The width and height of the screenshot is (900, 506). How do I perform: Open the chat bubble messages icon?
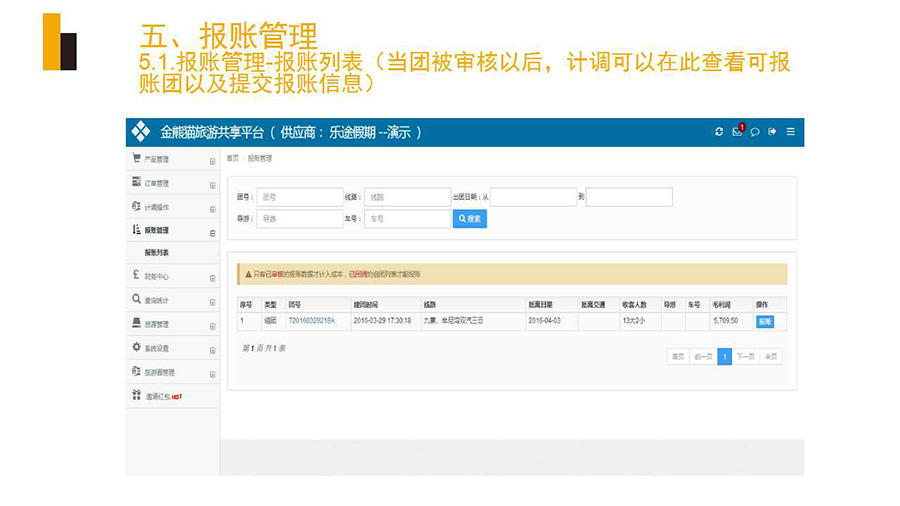(x=755, y=132)
